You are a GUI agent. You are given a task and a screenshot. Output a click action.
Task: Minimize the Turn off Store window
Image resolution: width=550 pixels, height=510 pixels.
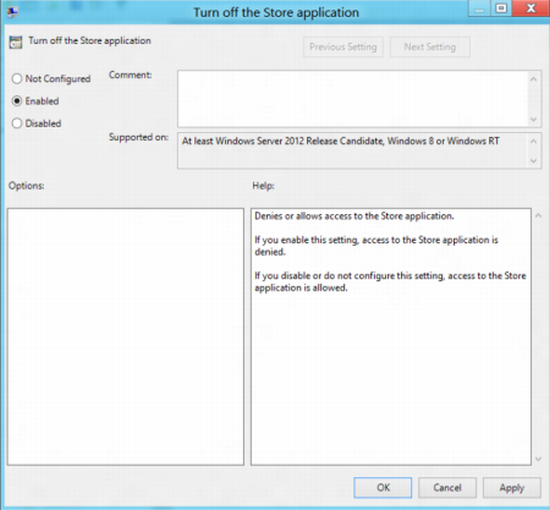pyautogui.click(x=480, y=8)
